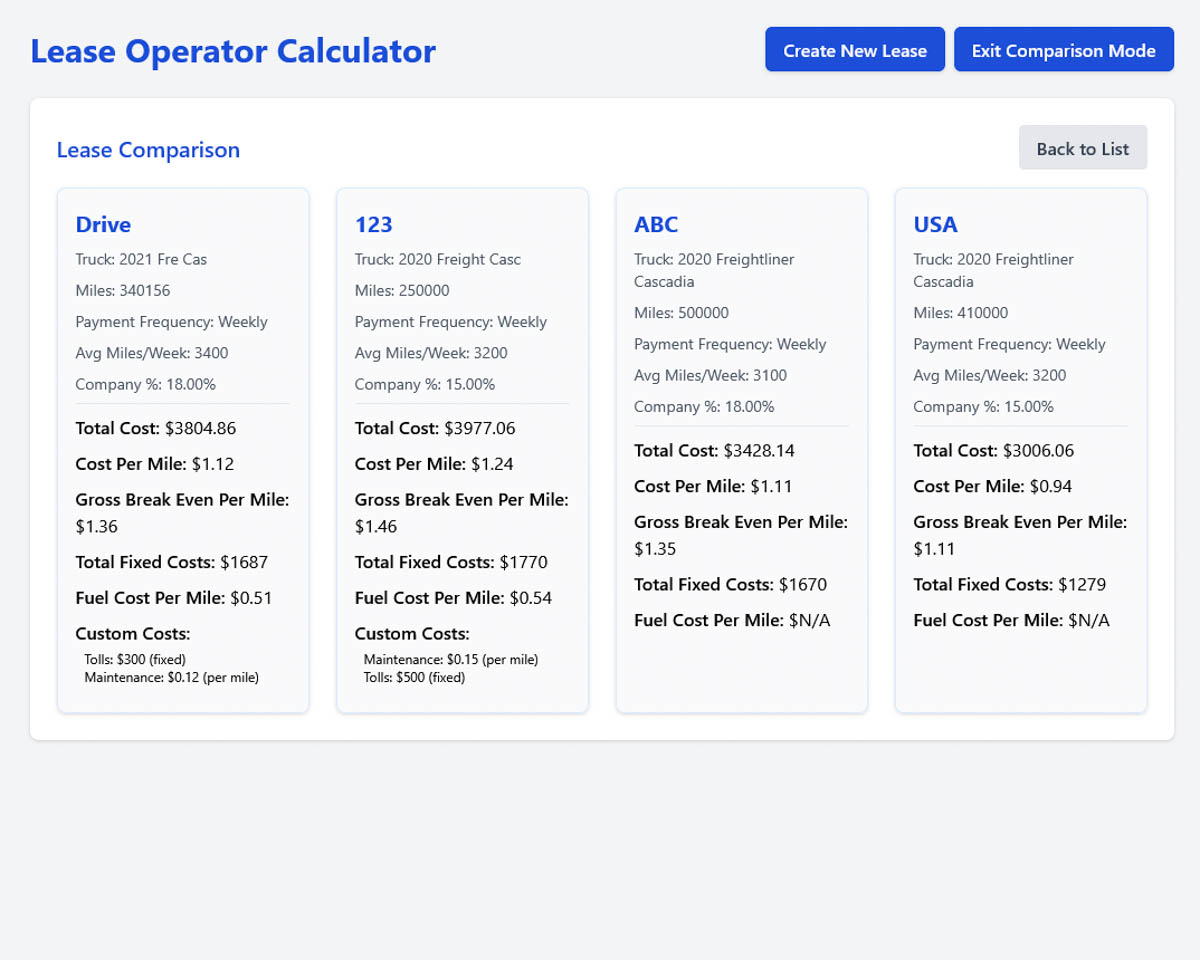Select the Lease Operator Calculator title
The width and height of the screenshot is (1200, 960).
click(x=233, y=50)
